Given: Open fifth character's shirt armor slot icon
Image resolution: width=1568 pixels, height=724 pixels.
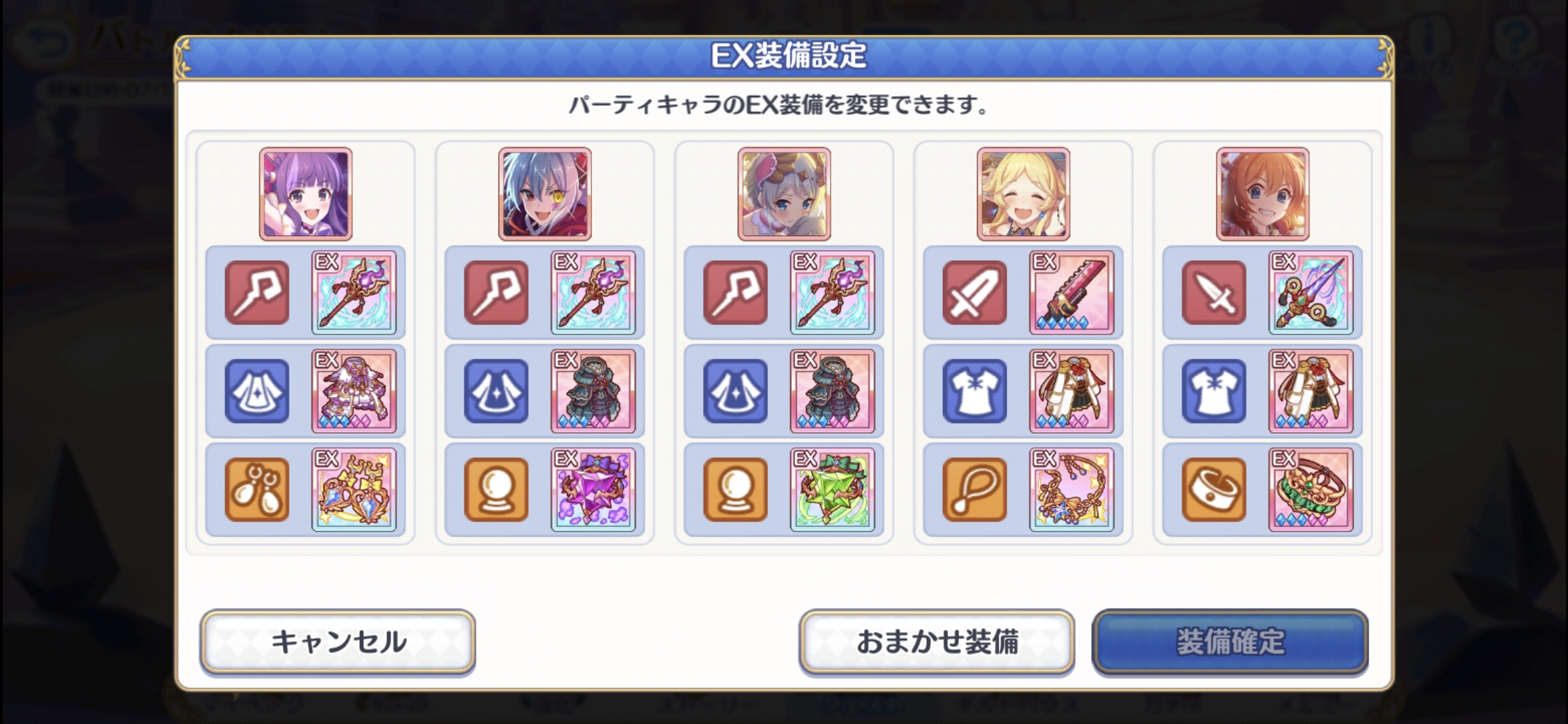Looking at the screenshot, I should point(1214,391).
